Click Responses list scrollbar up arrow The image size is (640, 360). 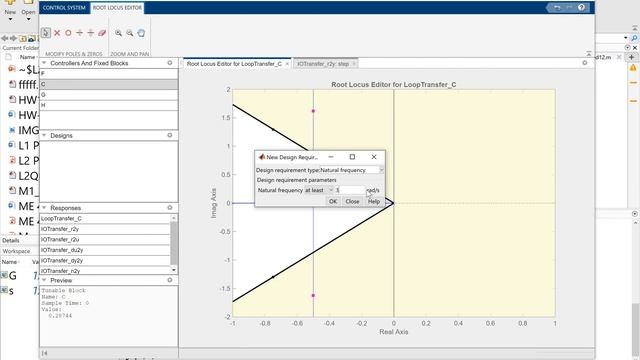coord(174,218)
